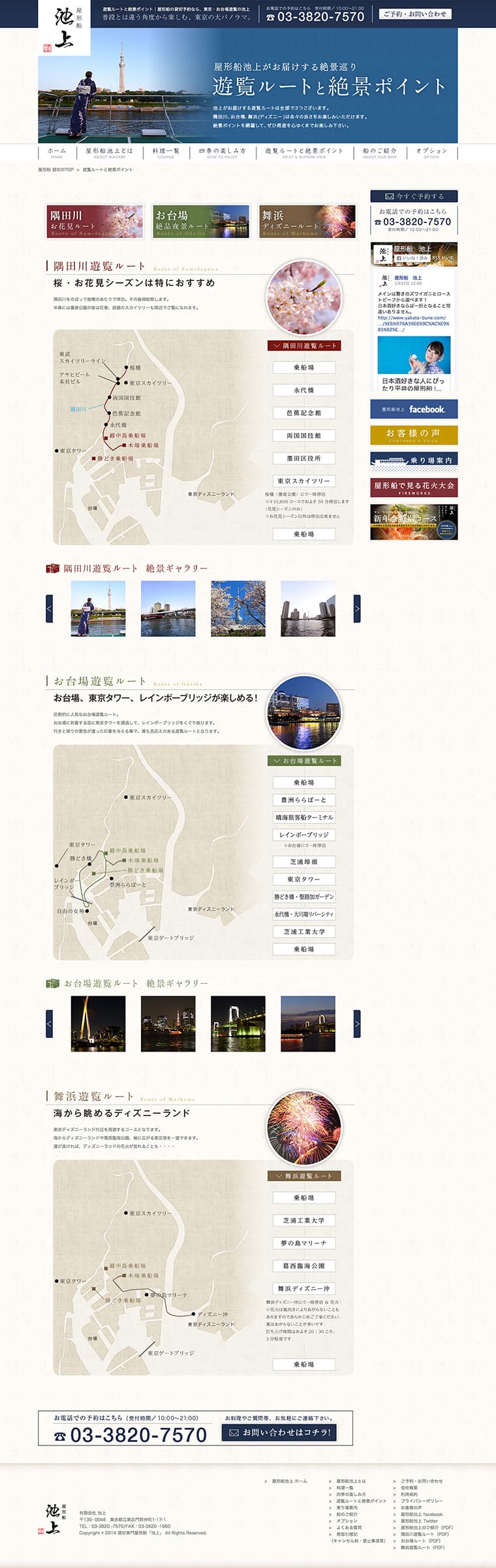Image resolution: width=496 pixels, height=1568 pixels.
Task: Select the お台場 絶品夜景ルート tab banner
Action: [201, 222]
